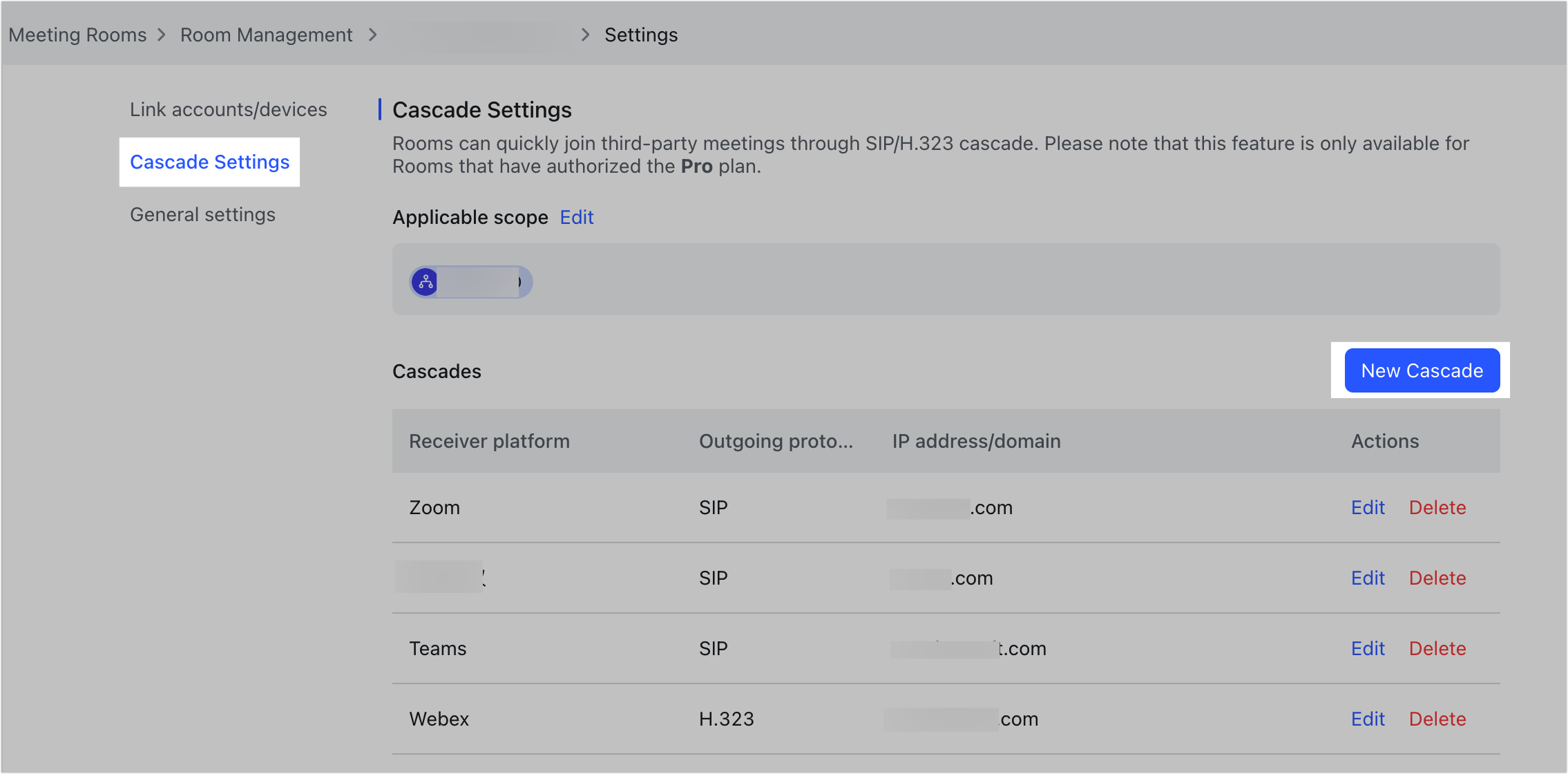
Task: Open General settings in the sidebar
Action: pyautogui.click(x=202, y=214)
